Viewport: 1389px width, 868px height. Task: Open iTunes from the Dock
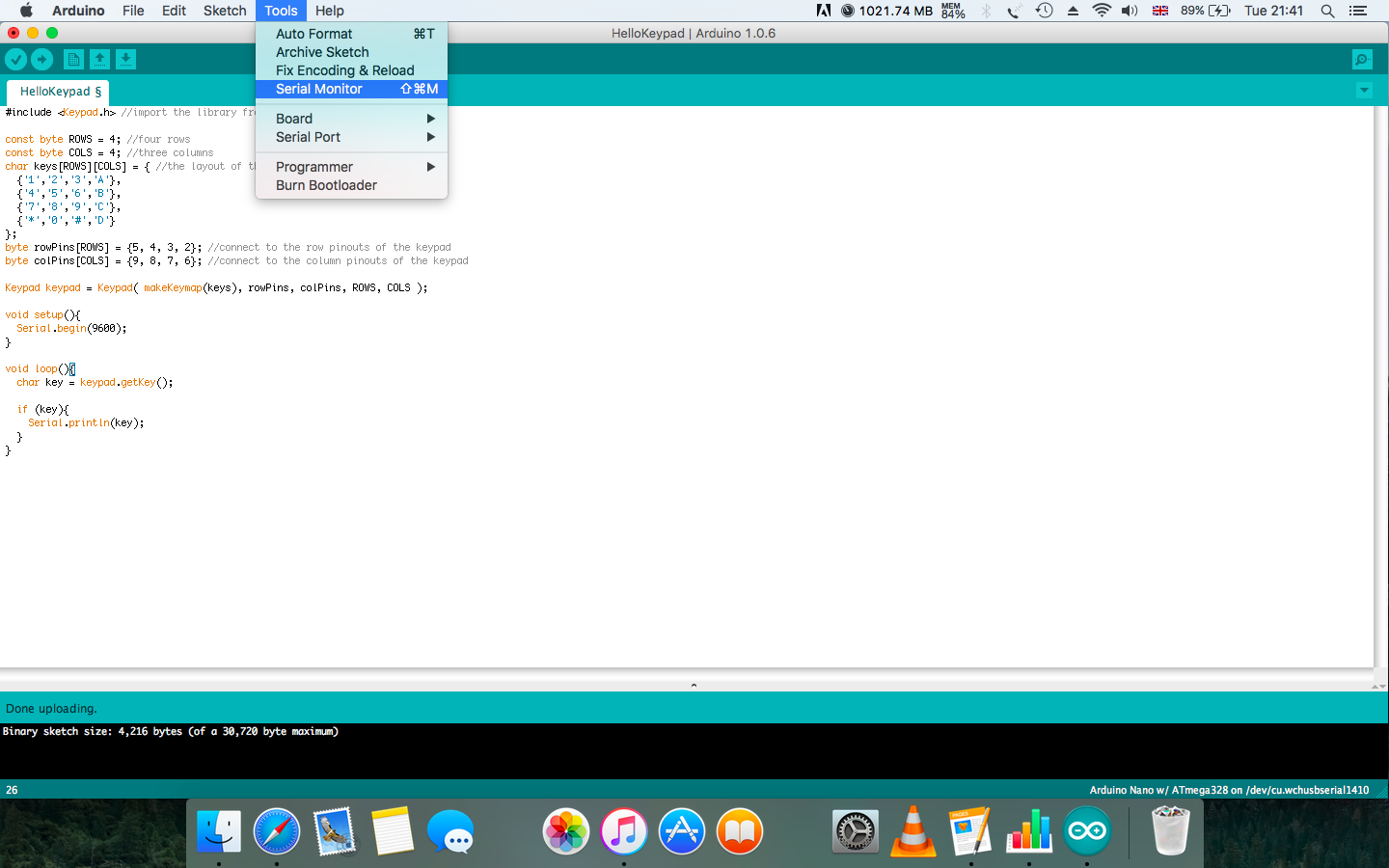(x=624, y=830)
